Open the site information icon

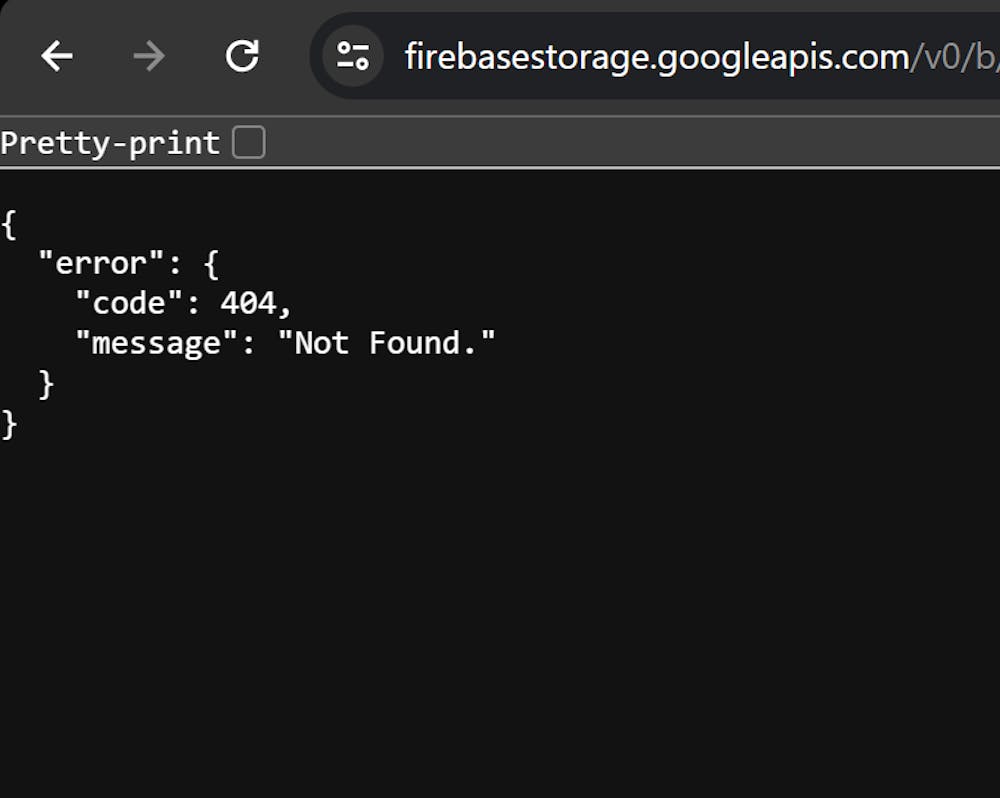point(352,57)
